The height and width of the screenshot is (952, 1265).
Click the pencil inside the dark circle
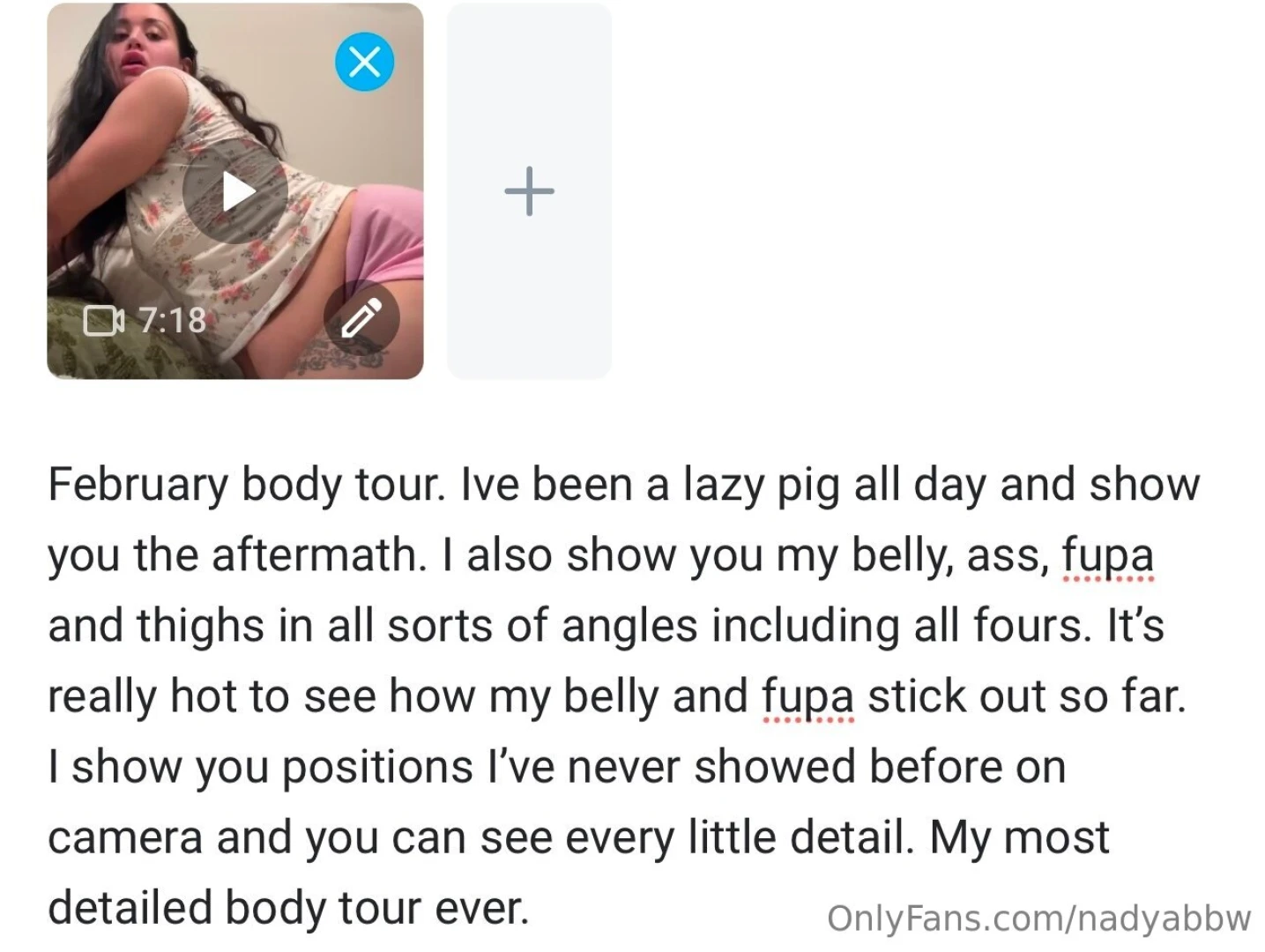pyautogui.click(x=364, y=318)
